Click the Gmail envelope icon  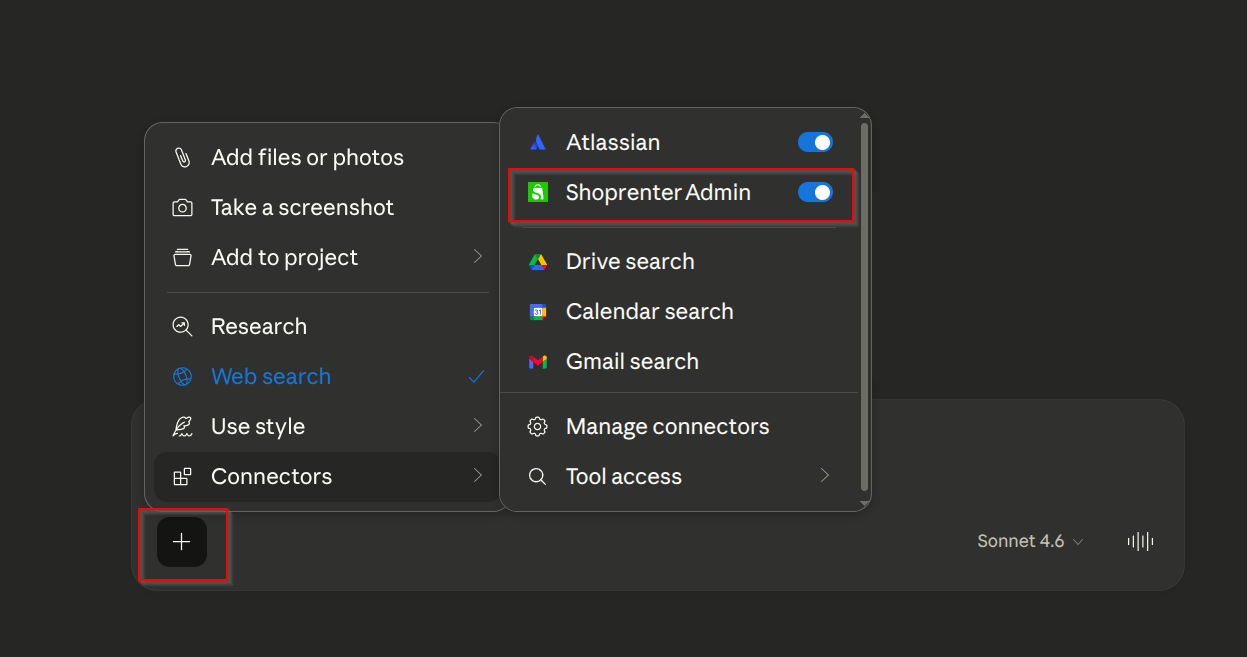tap(538, 361)
